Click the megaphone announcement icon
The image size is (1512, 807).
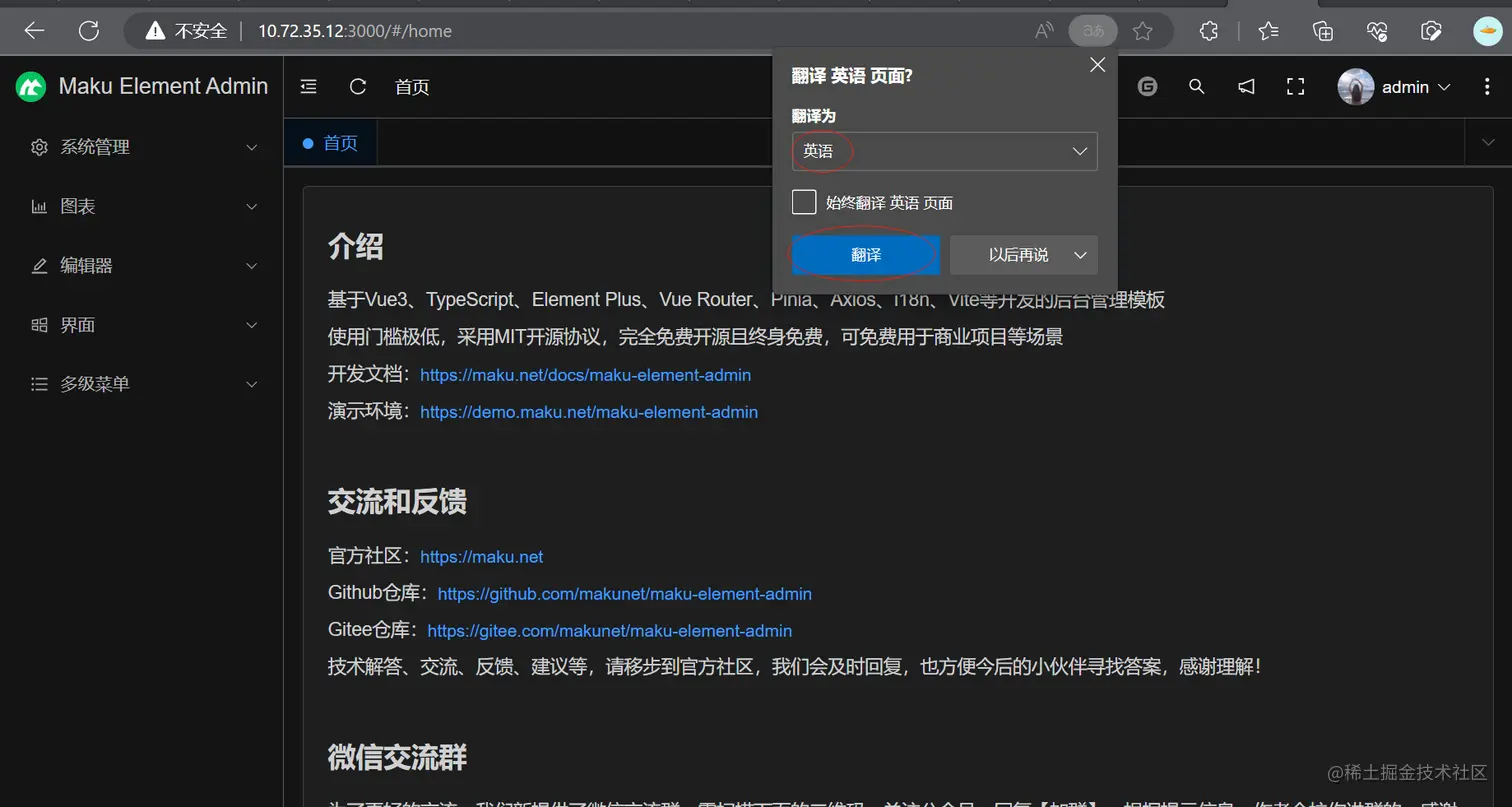point(1246,87)
